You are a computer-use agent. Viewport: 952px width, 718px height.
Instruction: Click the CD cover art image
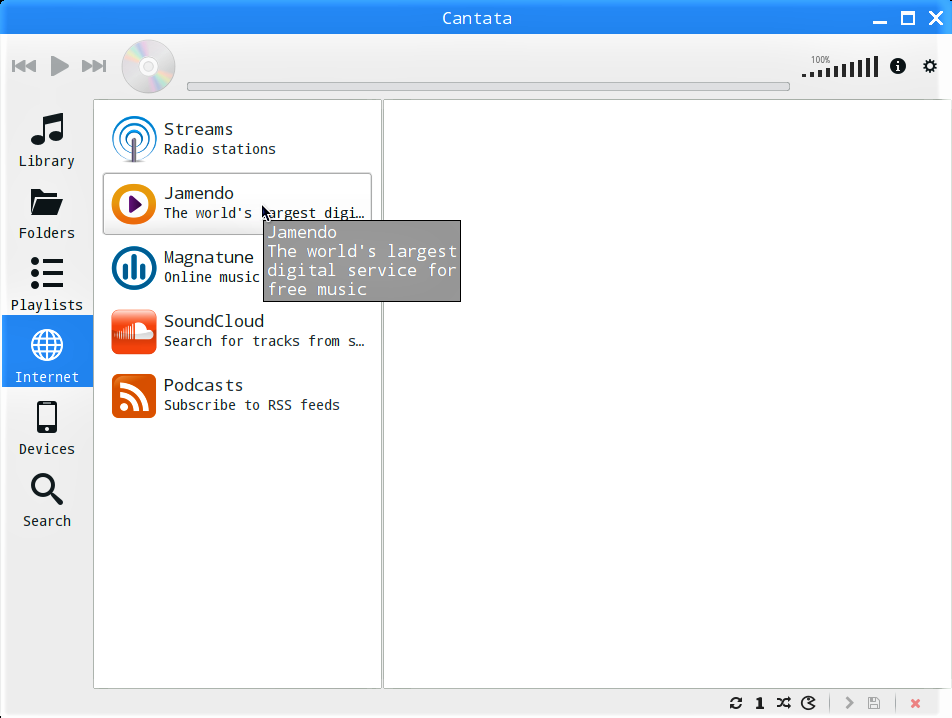[148, 66]
